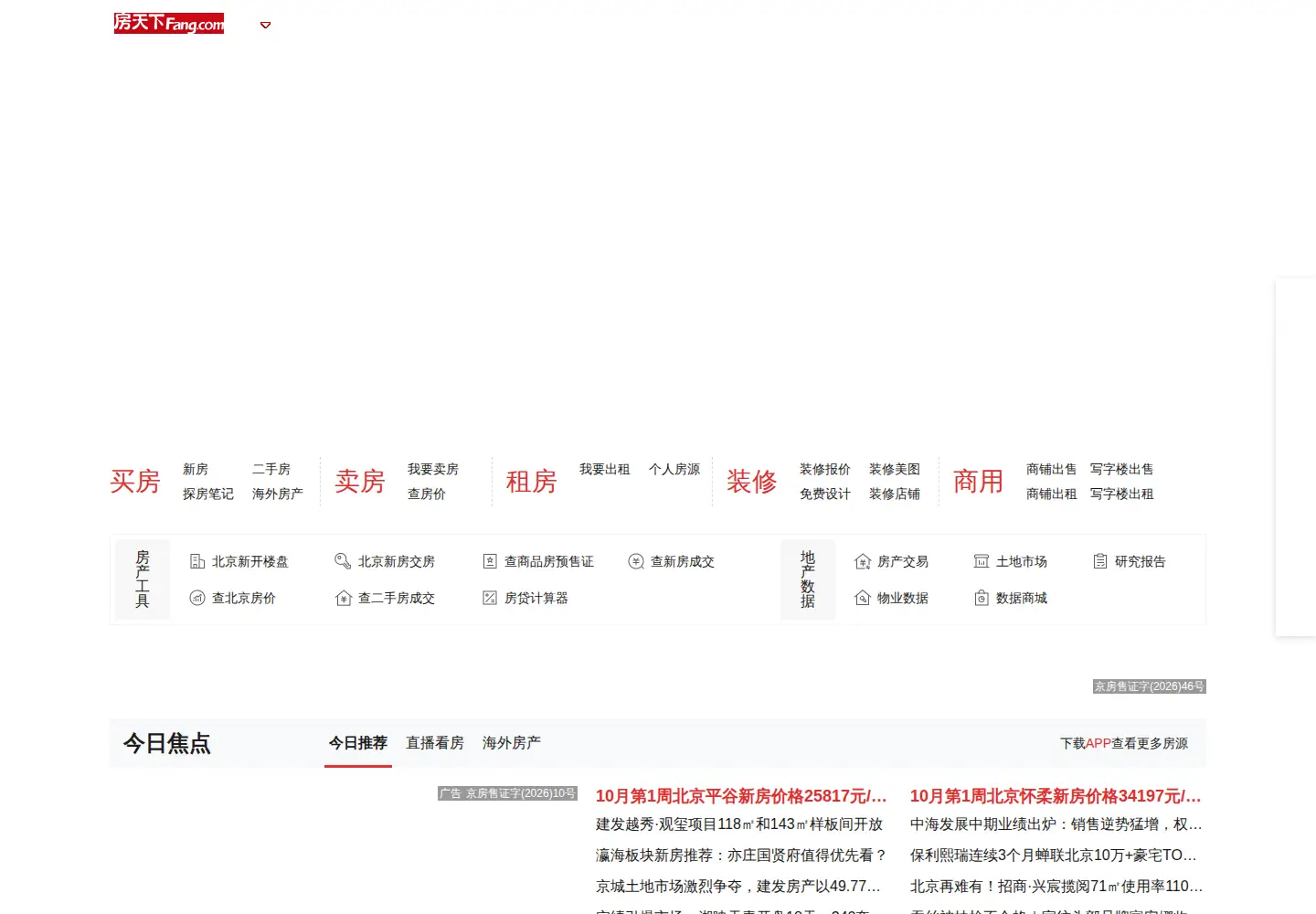Screen dimensions: 1316x914
Task: Open 我要卖房 link
Action: coord(433,469)
